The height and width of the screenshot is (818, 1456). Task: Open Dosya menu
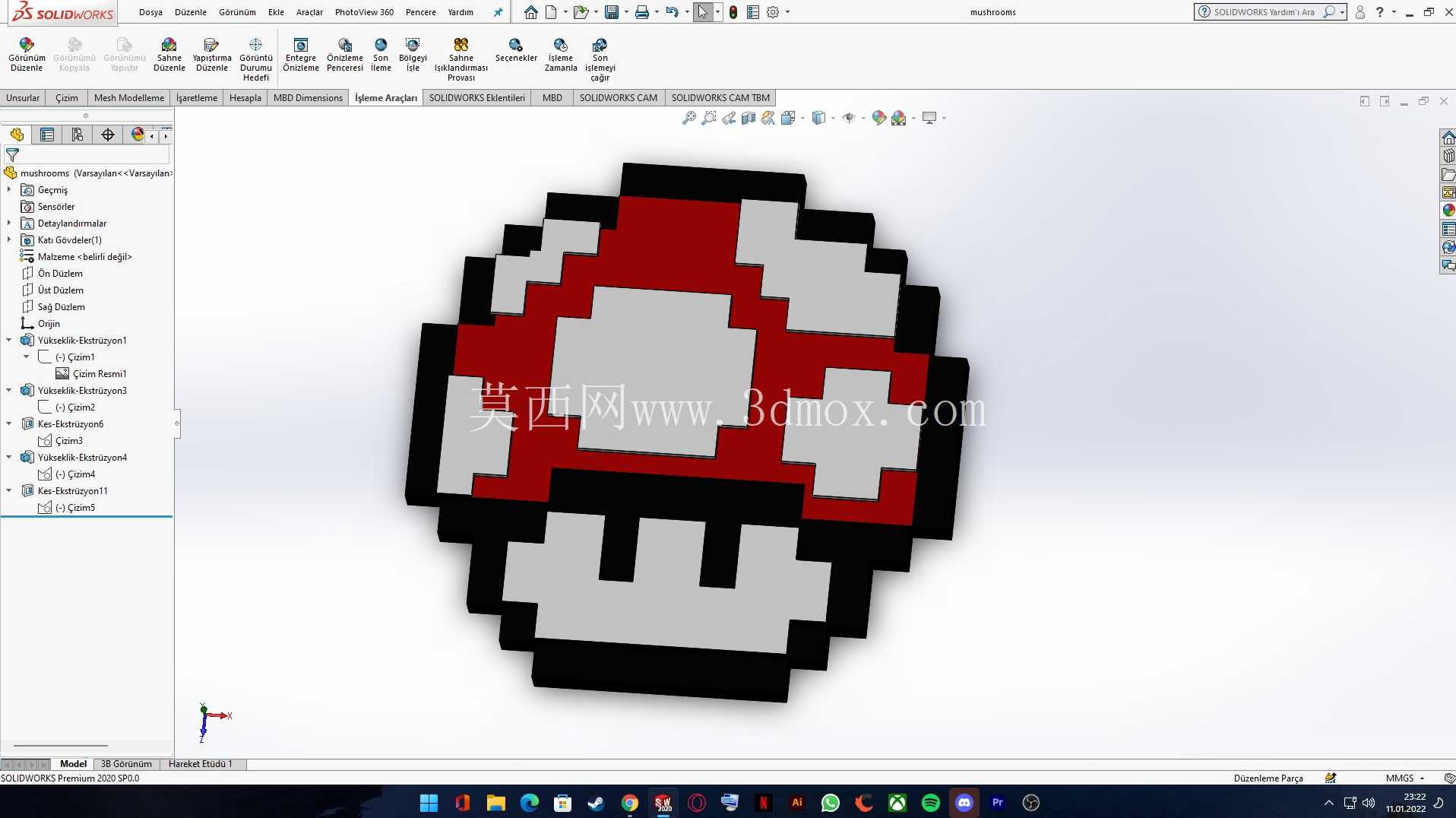(150, 12)
